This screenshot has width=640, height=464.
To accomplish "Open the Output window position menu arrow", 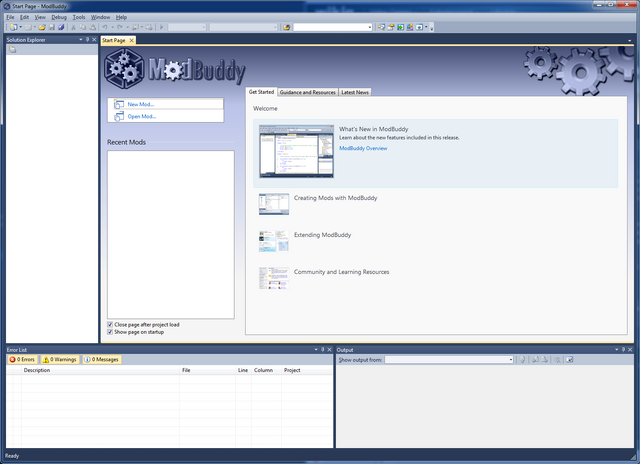I will click(617, 350).
